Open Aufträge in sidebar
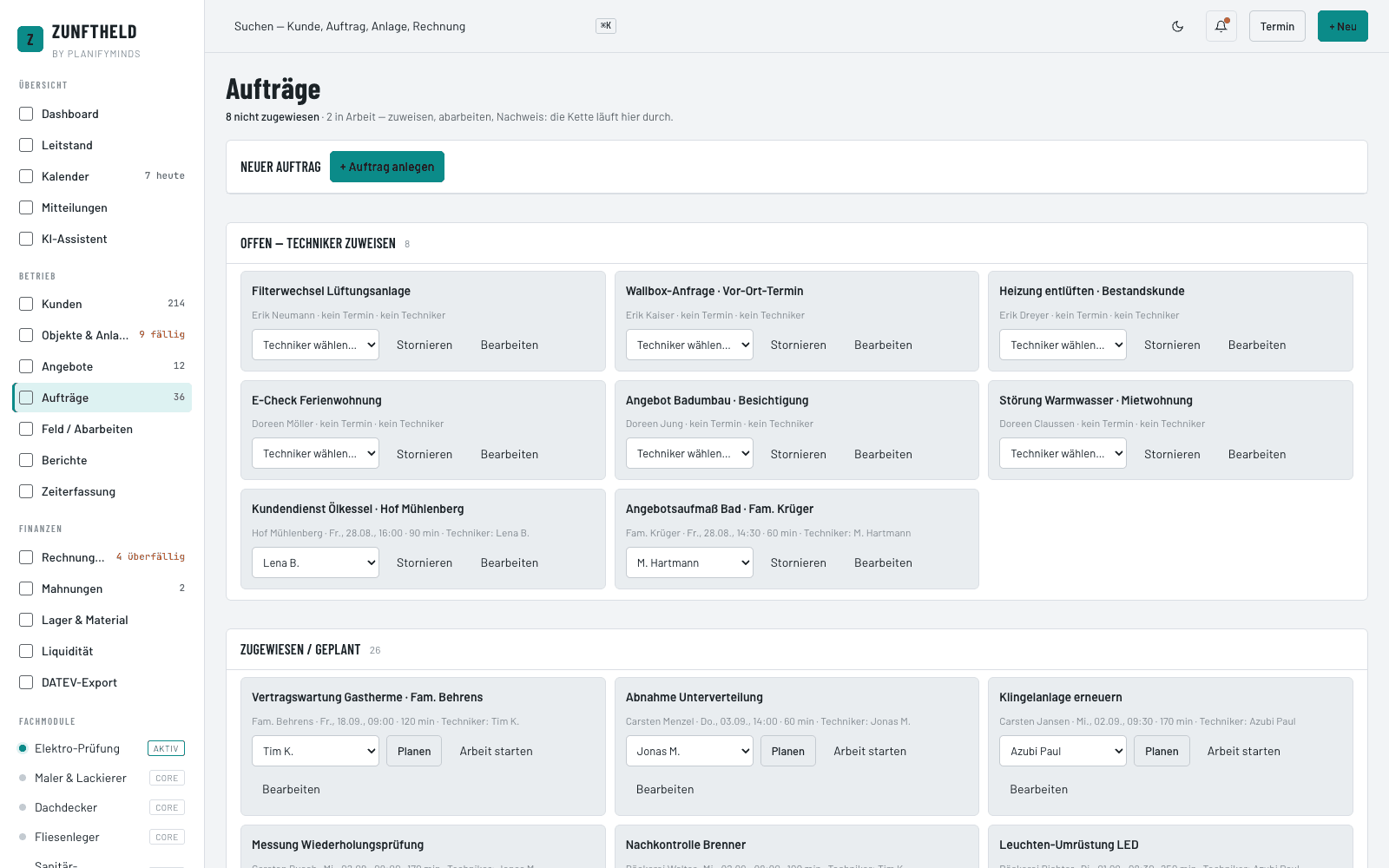 102,398
